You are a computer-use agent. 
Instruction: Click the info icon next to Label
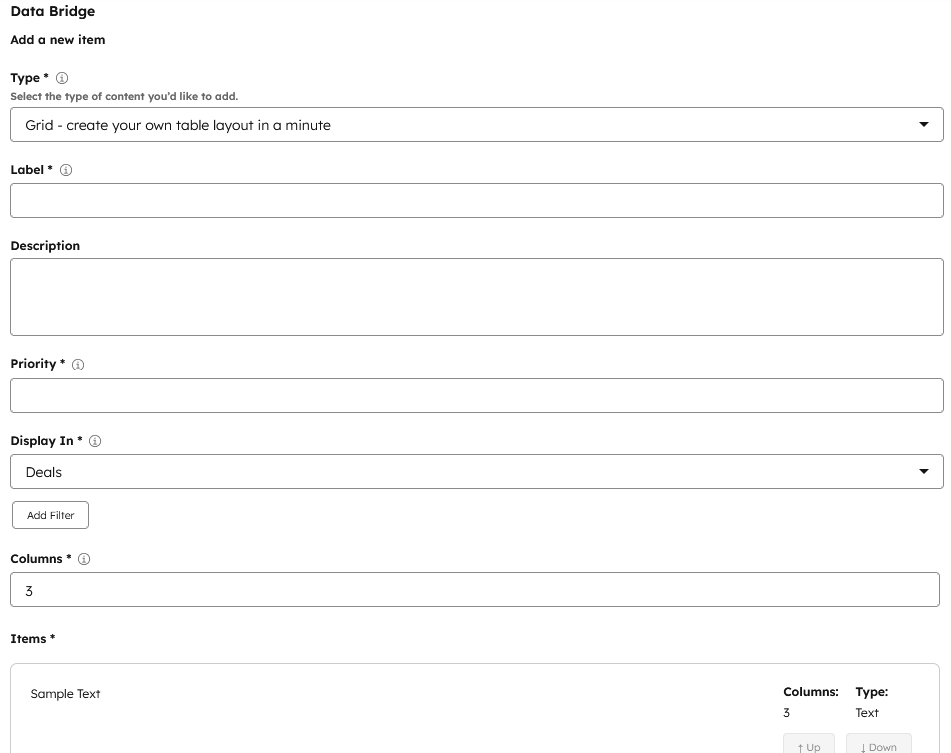click(x=66, y=170)
